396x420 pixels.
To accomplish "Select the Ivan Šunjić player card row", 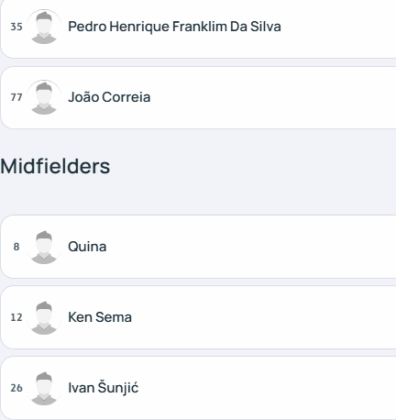I will click(198, 388).
